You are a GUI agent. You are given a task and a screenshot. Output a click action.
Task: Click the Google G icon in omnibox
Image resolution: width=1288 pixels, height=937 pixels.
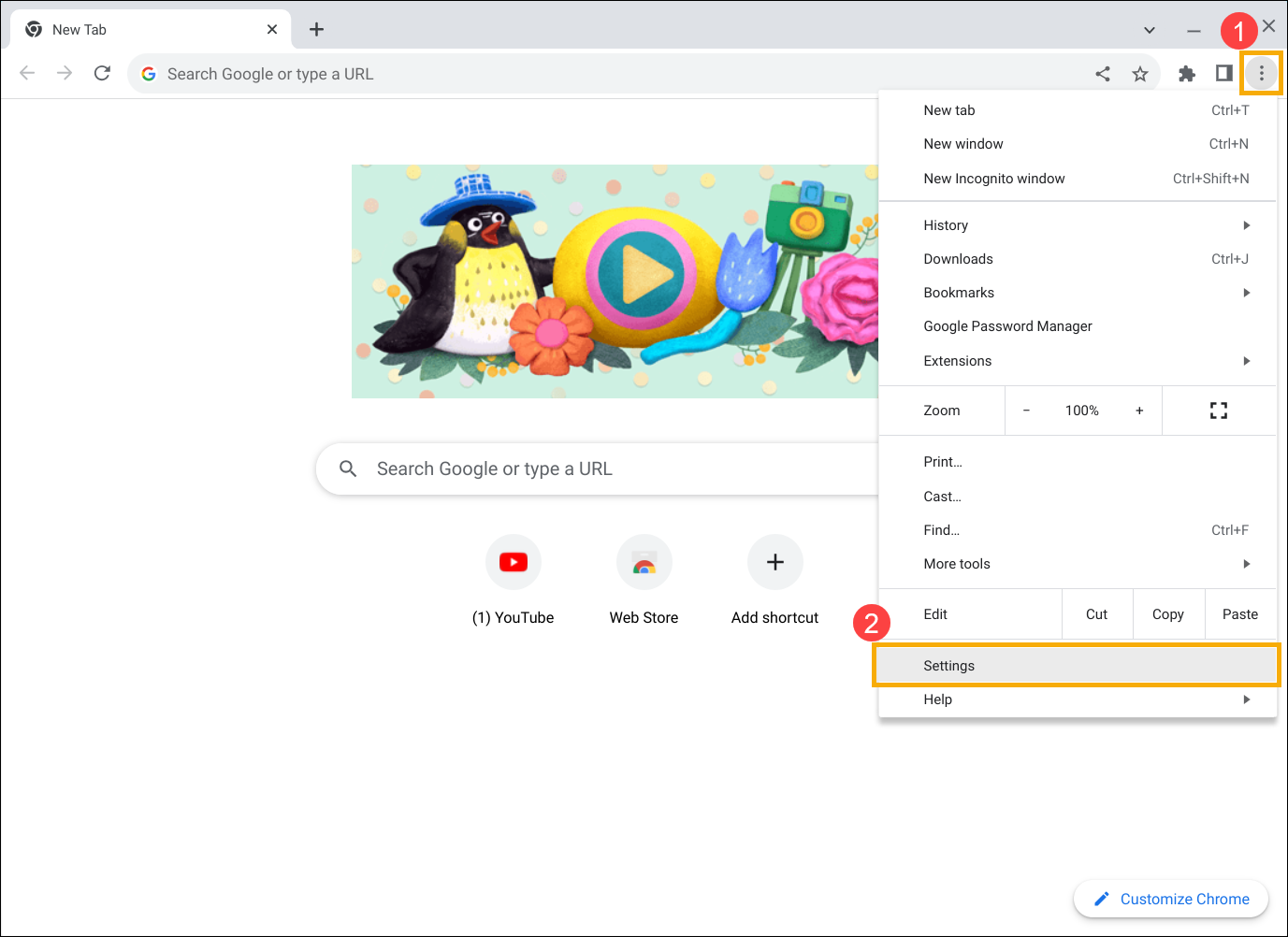pyautogui.click(x=149, y=74)
